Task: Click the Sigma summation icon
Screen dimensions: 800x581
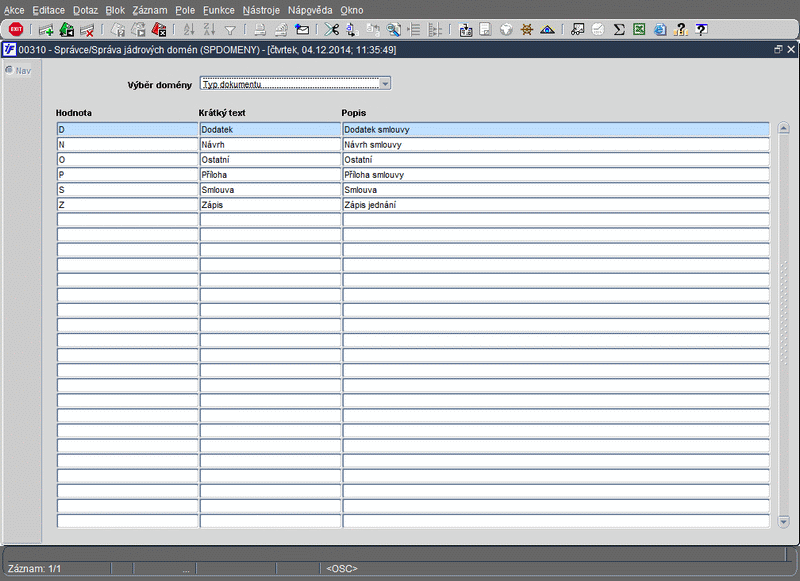Action: [619, 30]
